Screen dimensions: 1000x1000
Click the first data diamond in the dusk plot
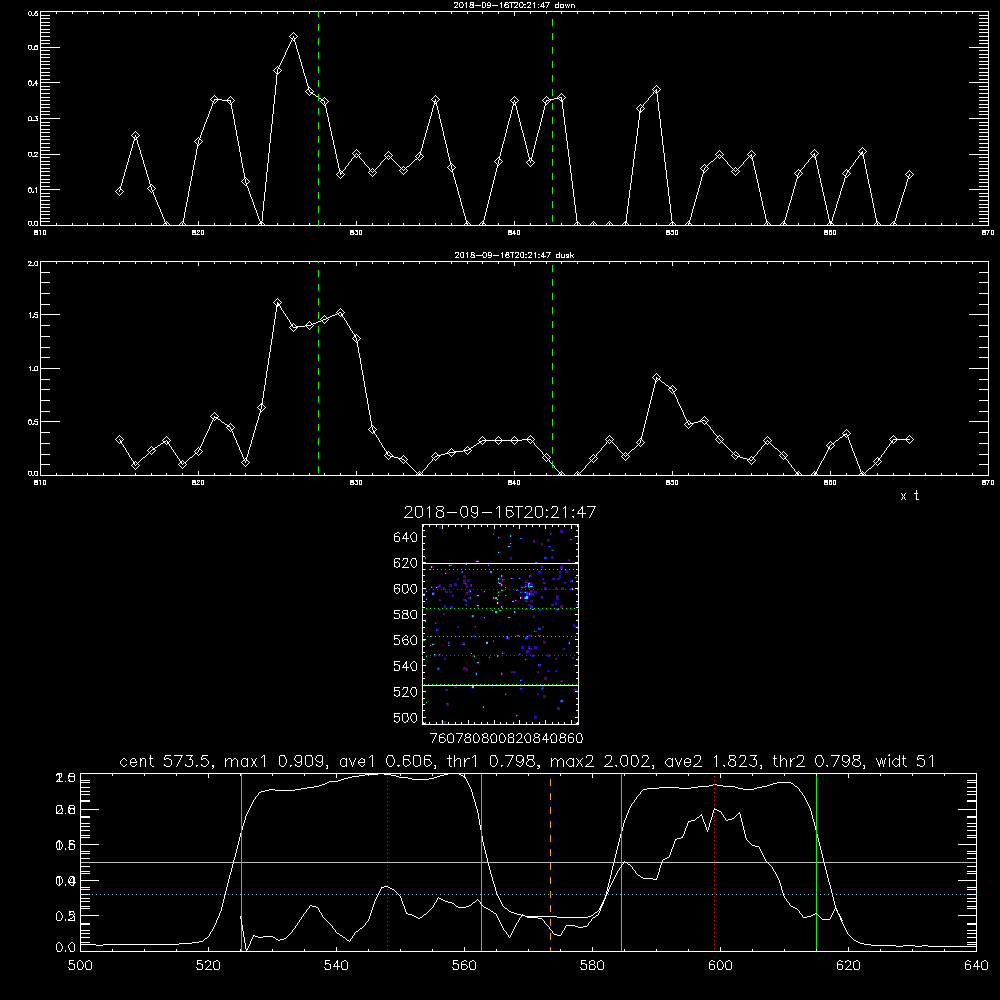(x=119, y=439)
